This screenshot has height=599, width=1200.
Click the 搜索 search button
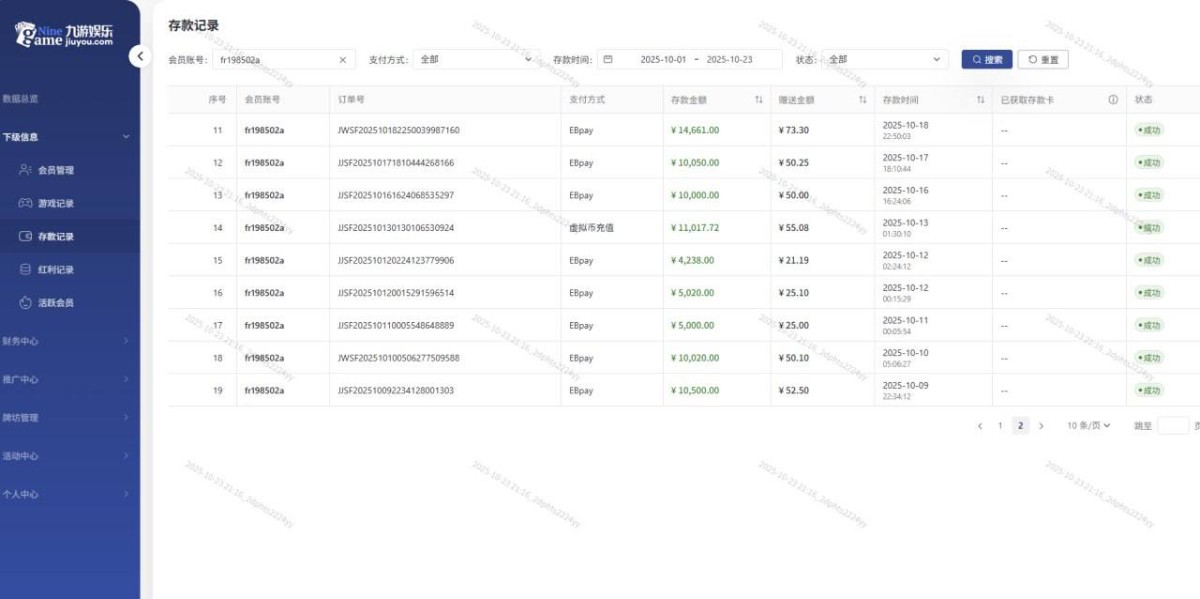(987, 60)
